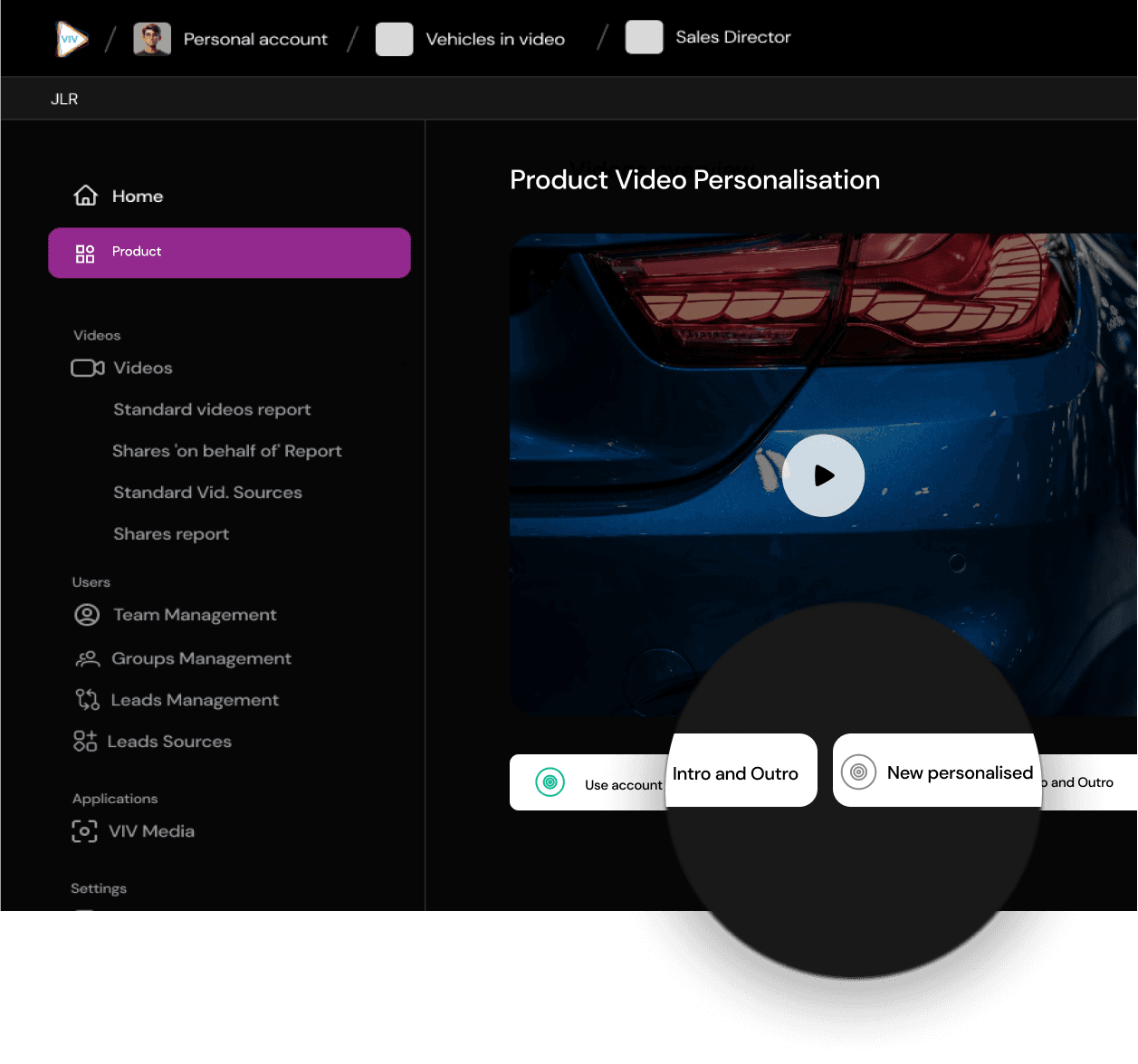Click the Videos camera icon
This screenshot has width=1138, height=1064.
(x=86, y=368)
